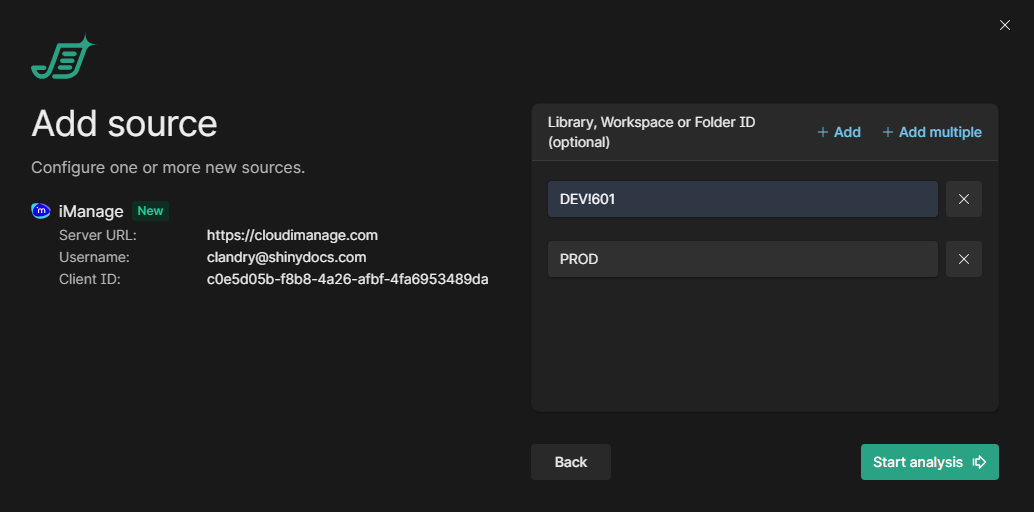Click the username clandry@shinydocs.com
Image resolution: width=1034 pixels, height=512 pixels.
[286, 257]
